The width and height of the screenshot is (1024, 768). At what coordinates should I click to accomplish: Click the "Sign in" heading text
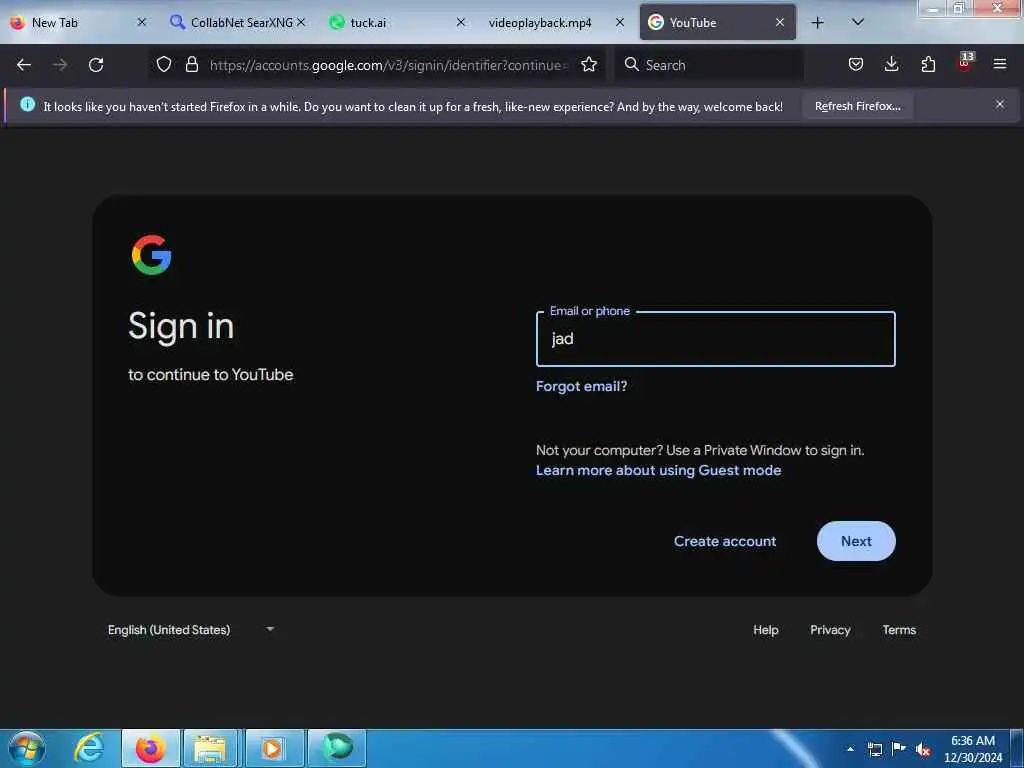pyautogui.click(x=181, y=326)
